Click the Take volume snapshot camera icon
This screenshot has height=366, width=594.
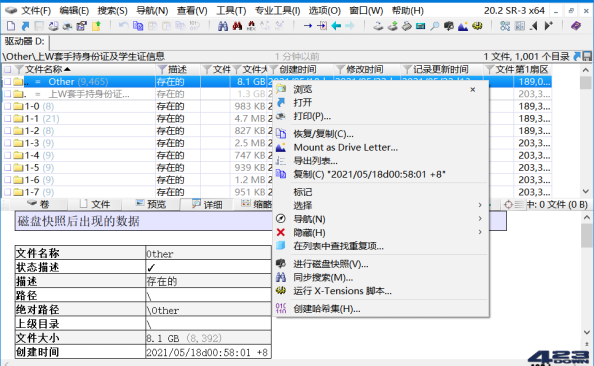[449, 26]
